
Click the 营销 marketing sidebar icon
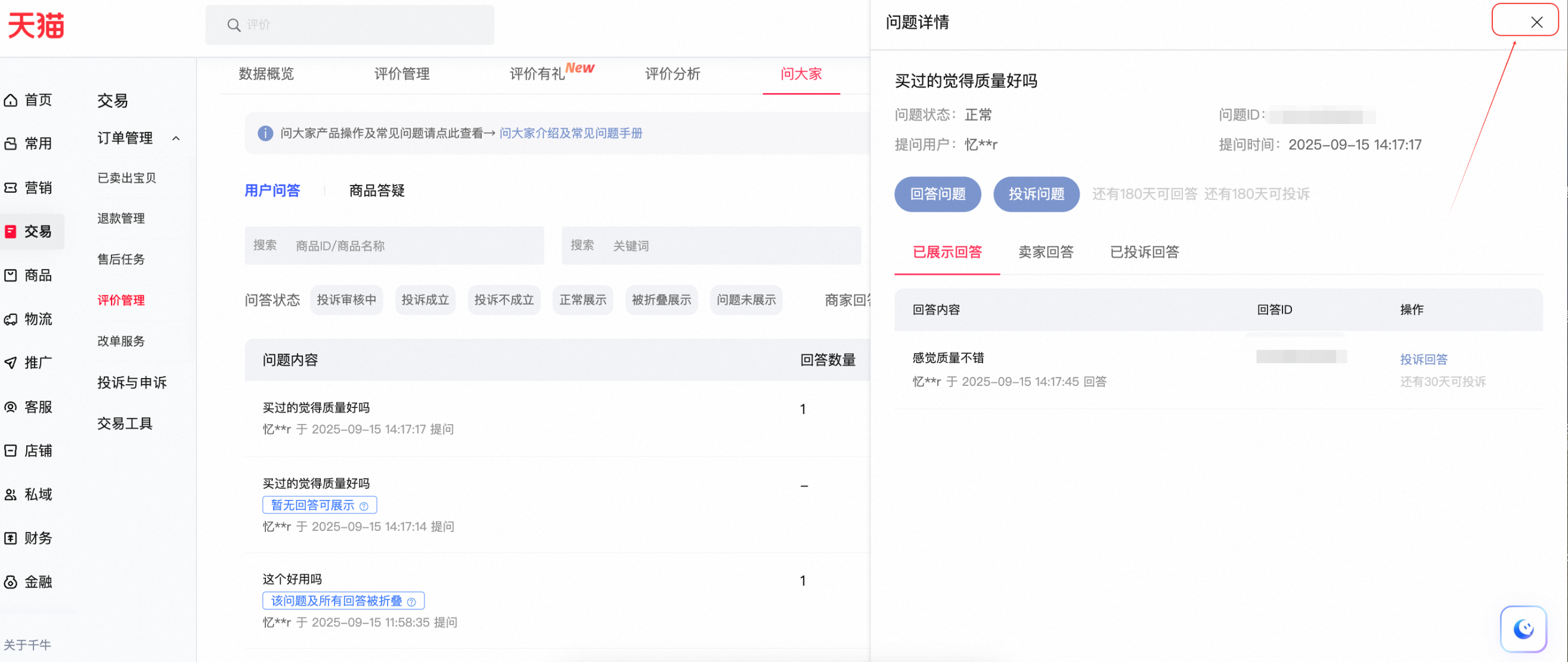coord(10,188)
